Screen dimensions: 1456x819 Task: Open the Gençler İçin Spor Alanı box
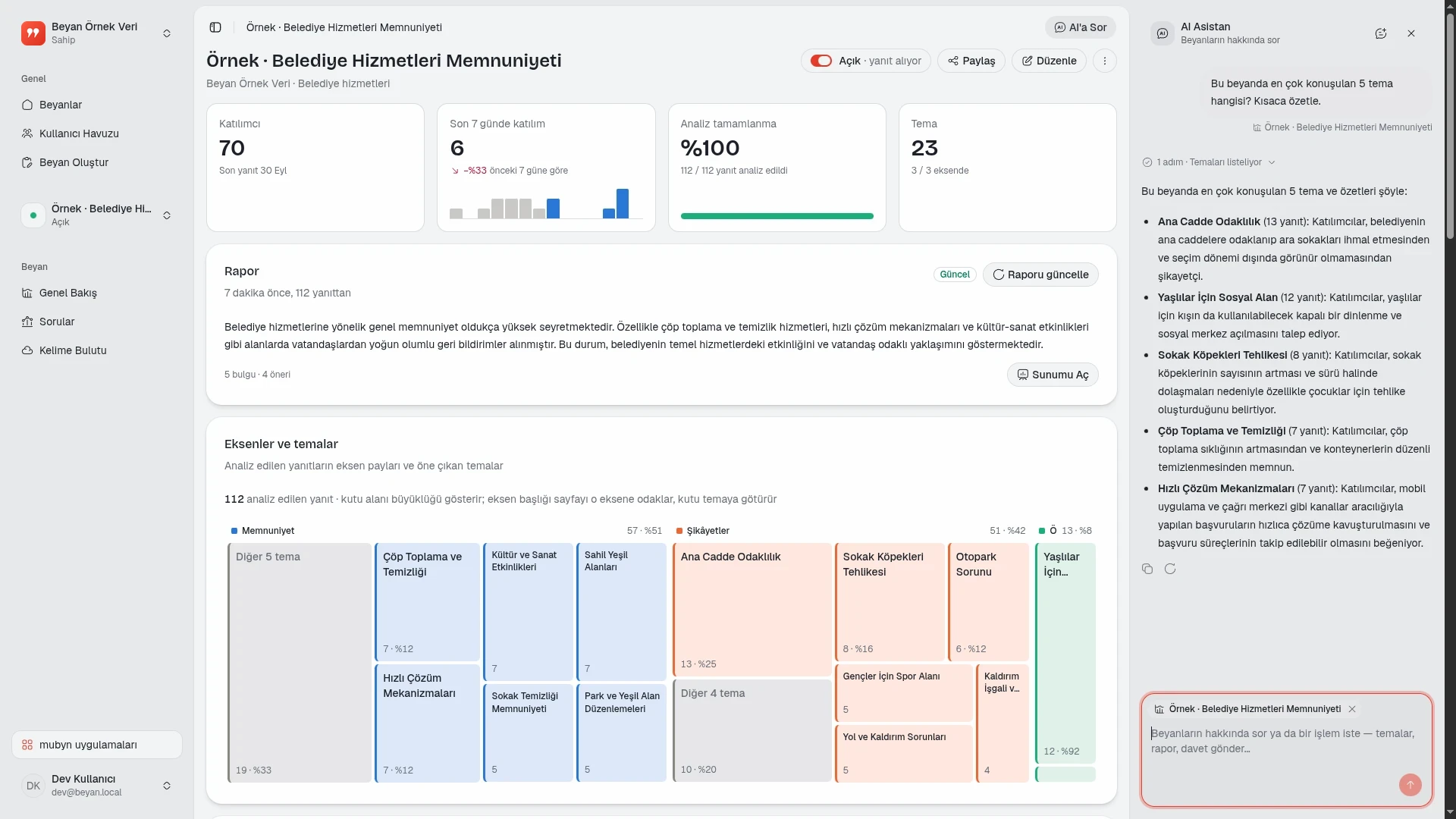[x=904, y=693]
